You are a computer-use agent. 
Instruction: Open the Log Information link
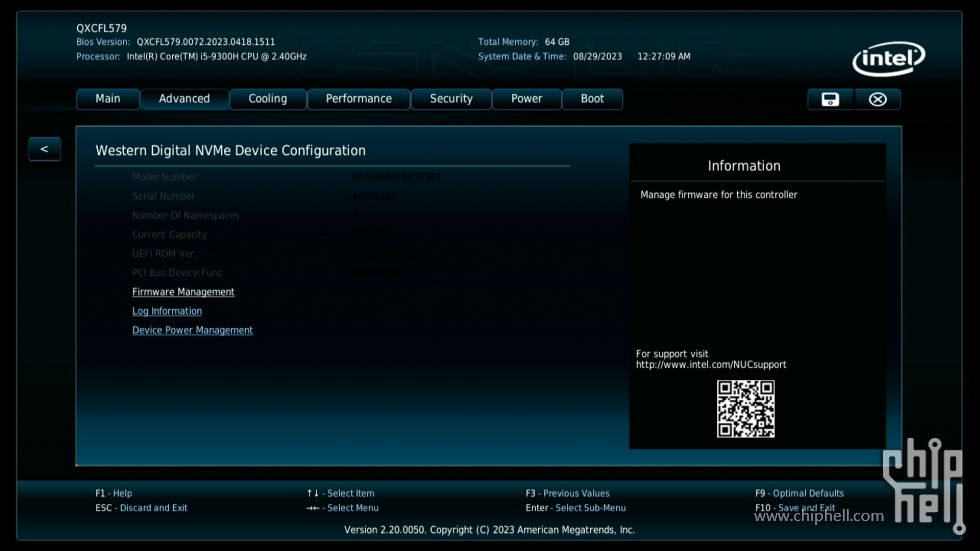[x=167, y=311]
